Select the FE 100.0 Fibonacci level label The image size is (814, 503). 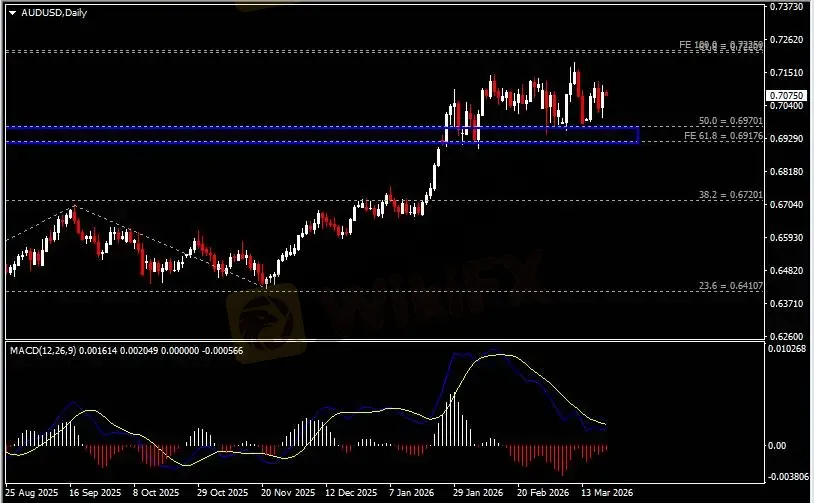pos(721,45)
